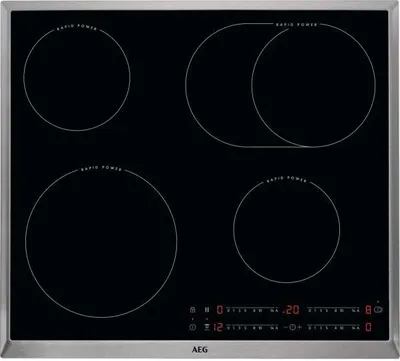The image size is (400, 361).
Task: Tap the double-oval outer ring zone key
Action: coord(378,310)
